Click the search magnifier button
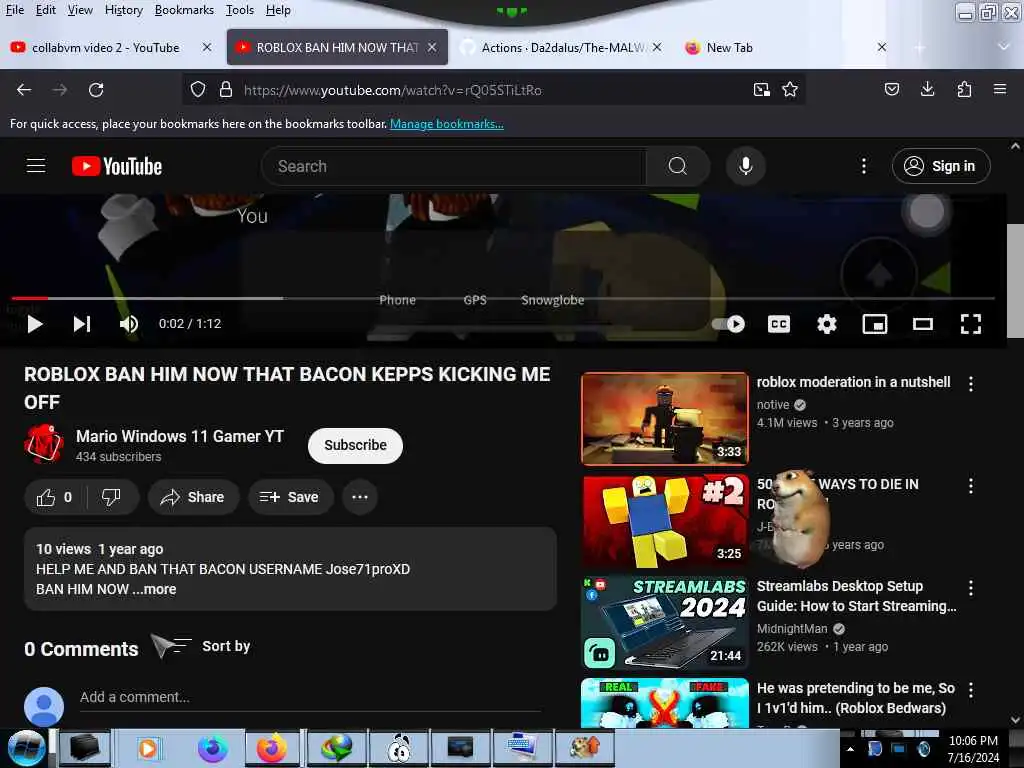Viewport: 1024px width, 768px height. click(678, 167)
